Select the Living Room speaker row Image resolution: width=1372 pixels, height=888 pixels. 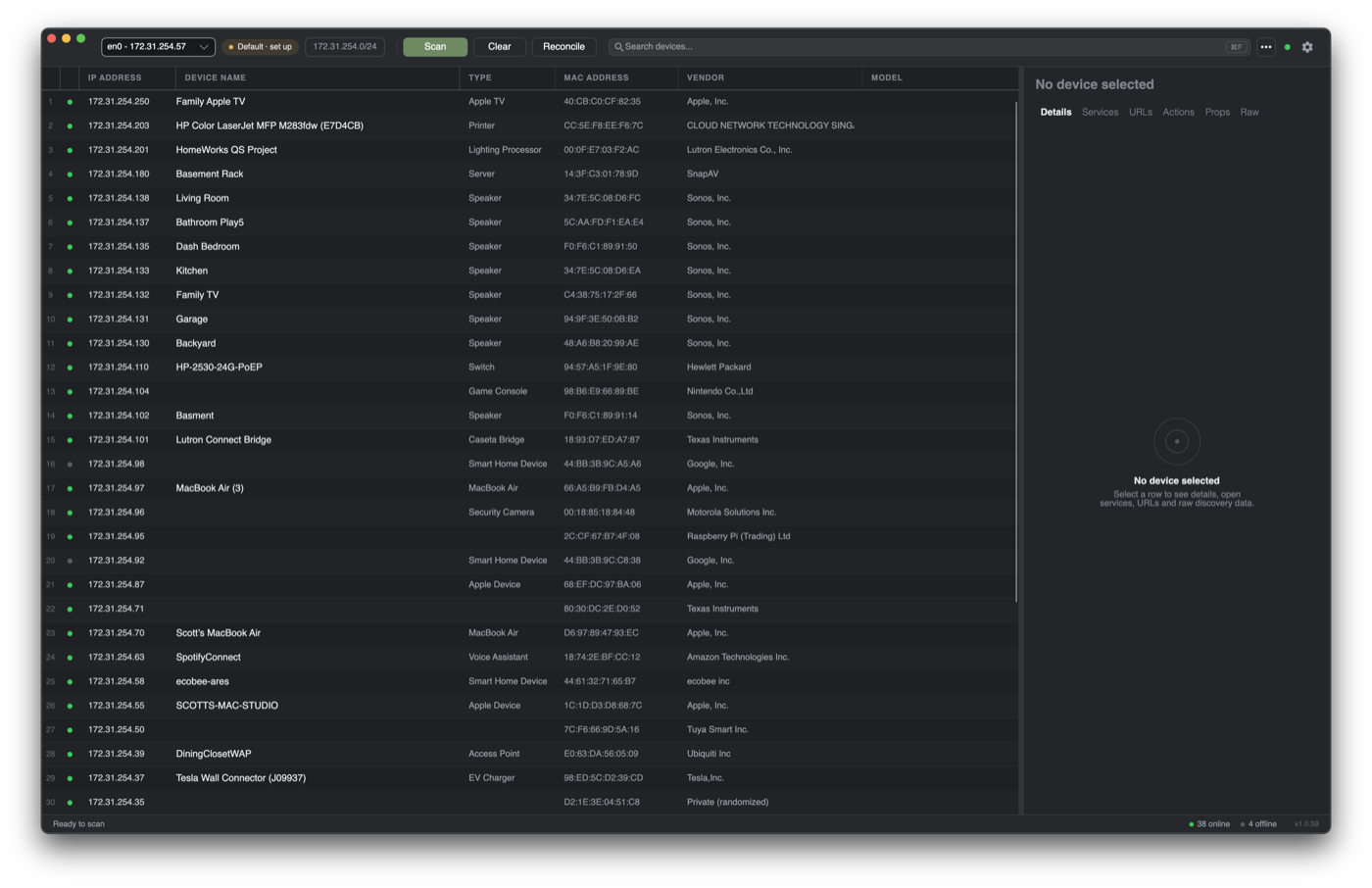[x=529, y=198]
